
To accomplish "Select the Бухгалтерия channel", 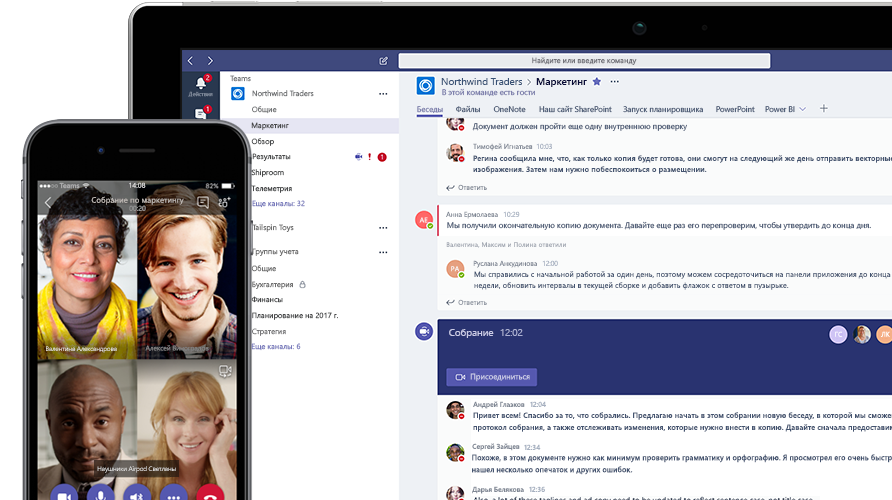I will click(x=272, y=284).
